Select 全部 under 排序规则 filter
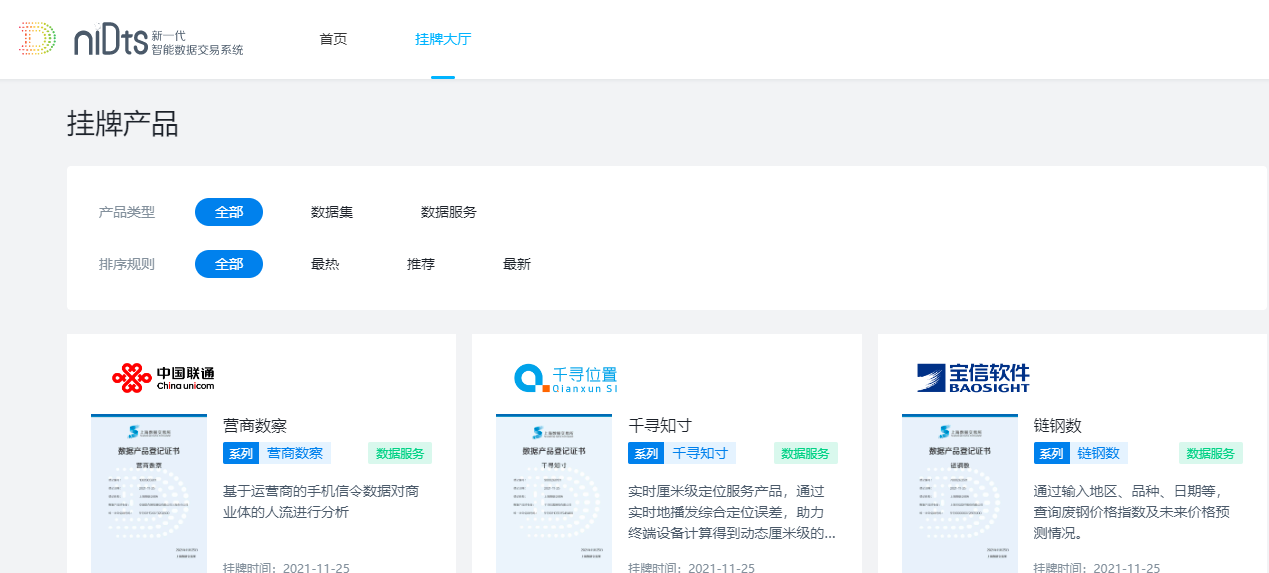Viewport: 1269px width, 573px height. coord(229,264)
